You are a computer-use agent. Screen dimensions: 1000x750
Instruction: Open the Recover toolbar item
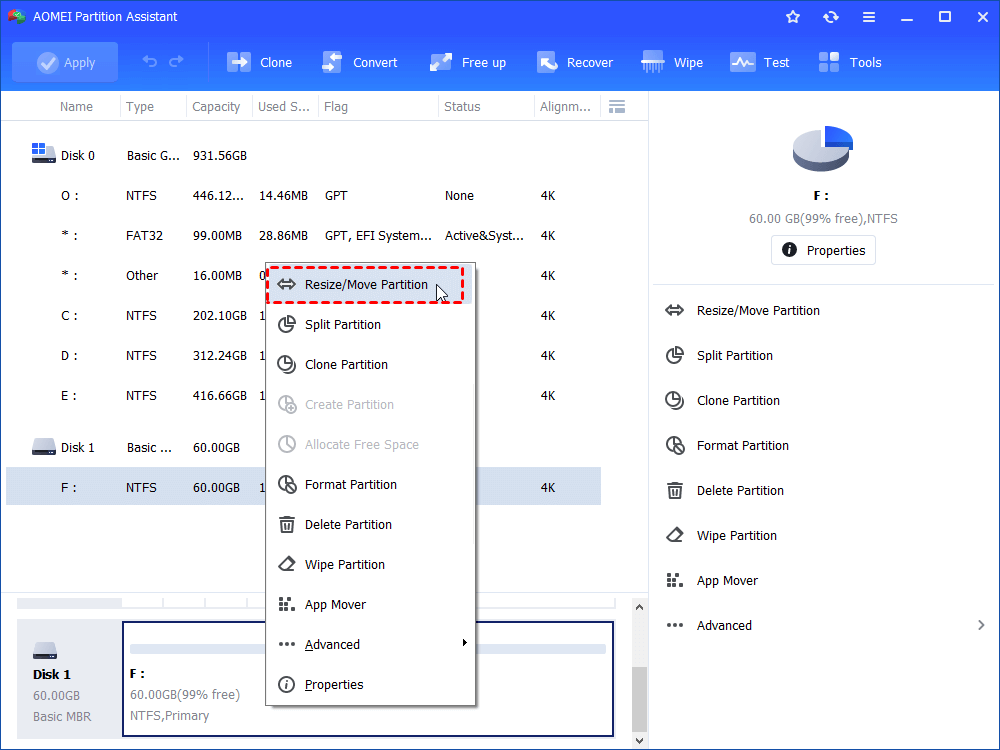(574, 62)
